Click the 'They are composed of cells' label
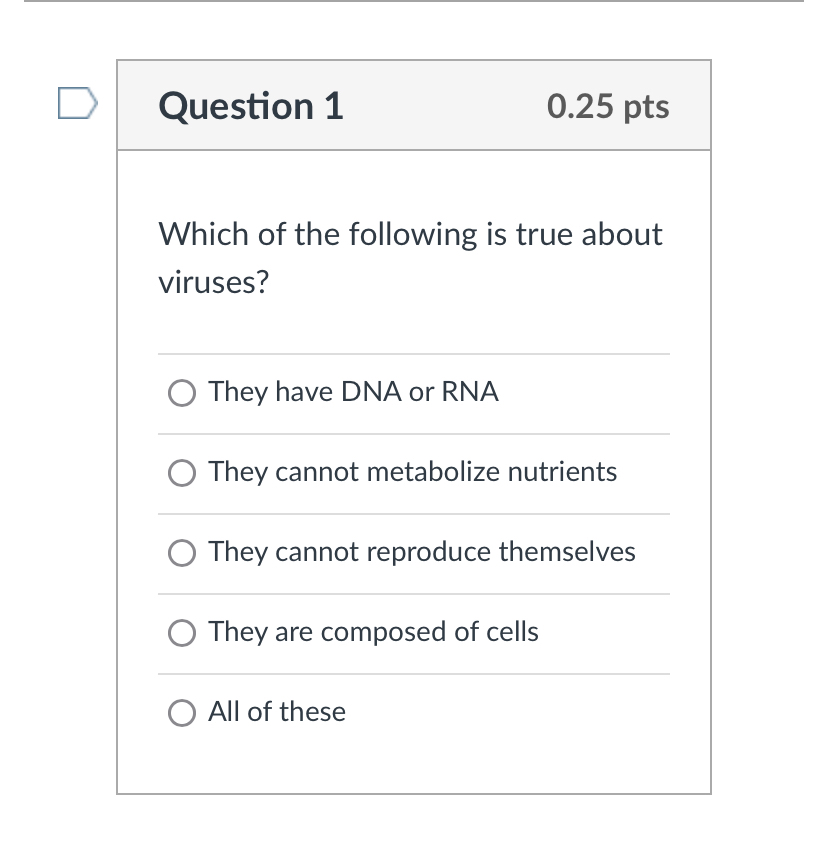The image size is (828, 858). [x=372, y=632]
